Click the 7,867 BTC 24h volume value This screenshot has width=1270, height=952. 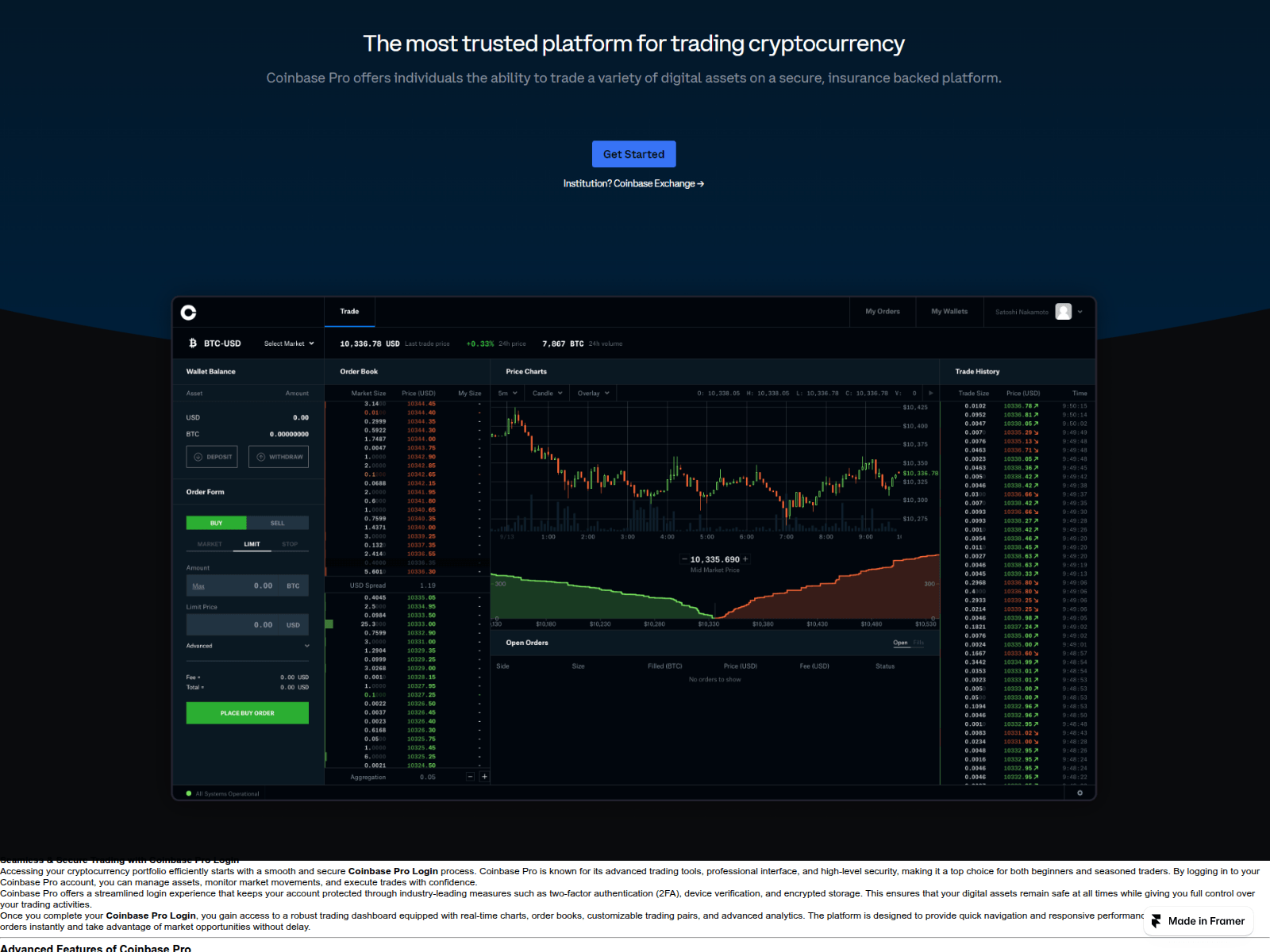click(563, 344)
